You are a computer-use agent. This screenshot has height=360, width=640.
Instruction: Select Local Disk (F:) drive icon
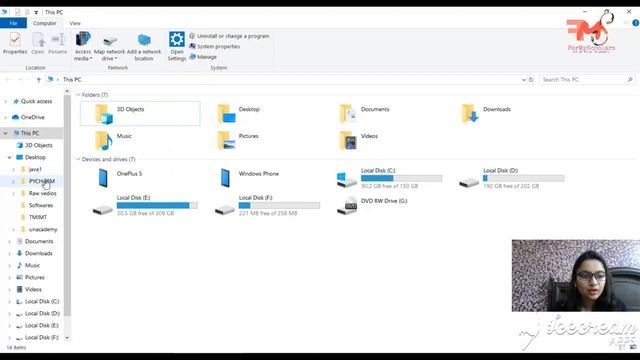click(x=225, y=209)
